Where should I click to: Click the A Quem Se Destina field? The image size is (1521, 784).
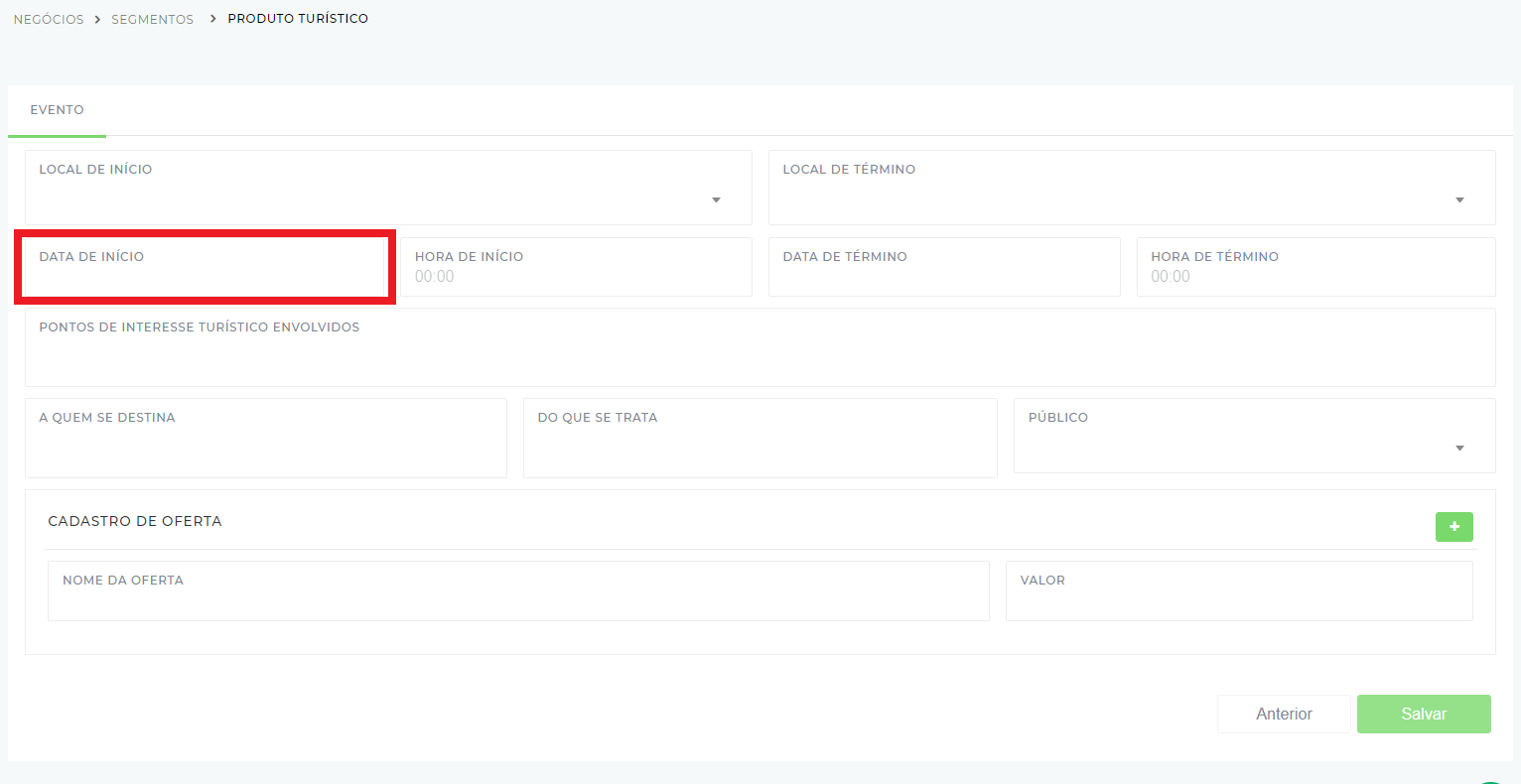(x=266, y=438)
